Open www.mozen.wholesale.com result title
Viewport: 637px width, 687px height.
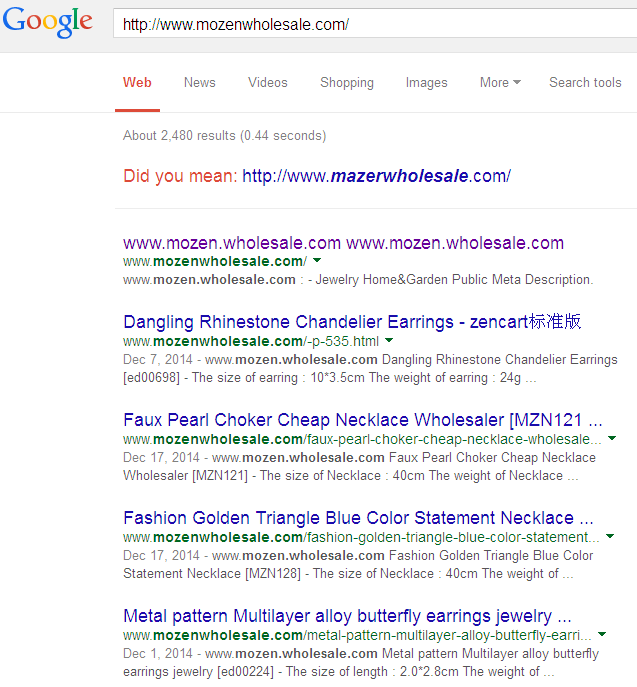click(x=343, y=243)
